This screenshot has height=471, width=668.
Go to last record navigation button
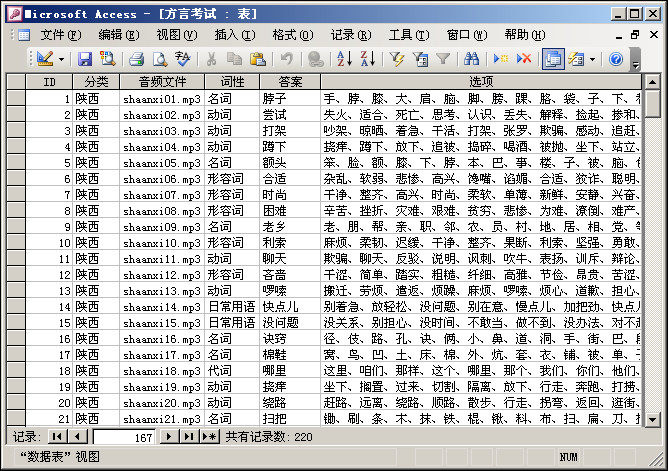pos(189,437)
